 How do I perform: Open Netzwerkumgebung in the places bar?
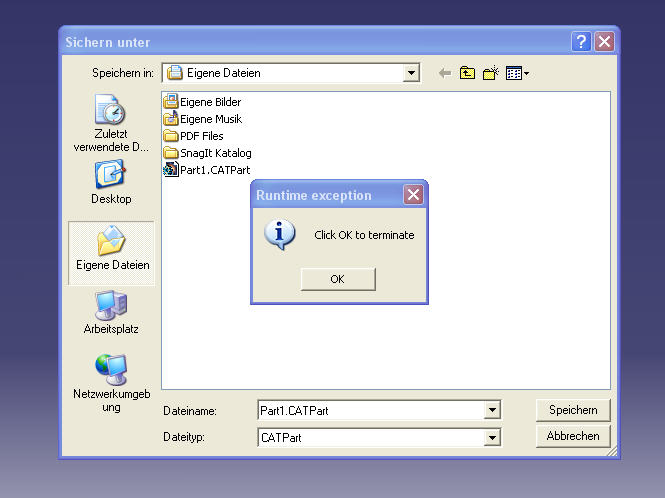111,383
